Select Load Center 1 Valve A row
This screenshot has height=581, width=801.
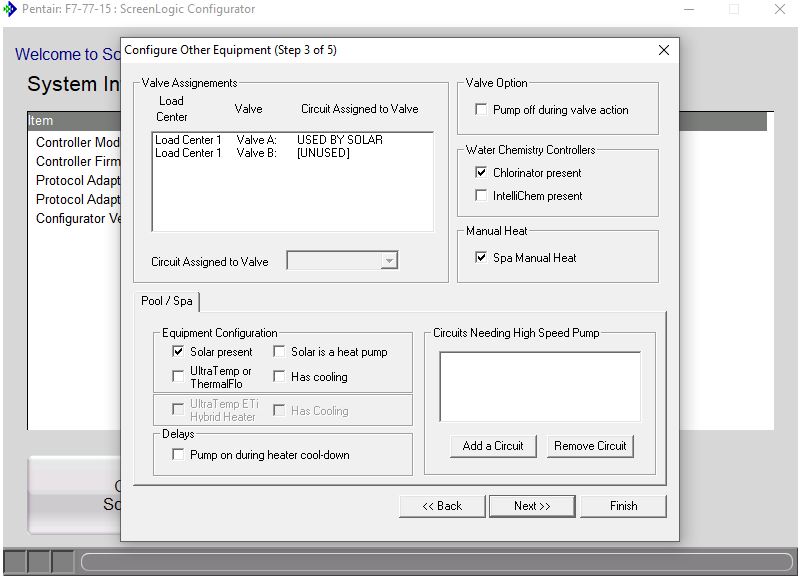point(293,140)
